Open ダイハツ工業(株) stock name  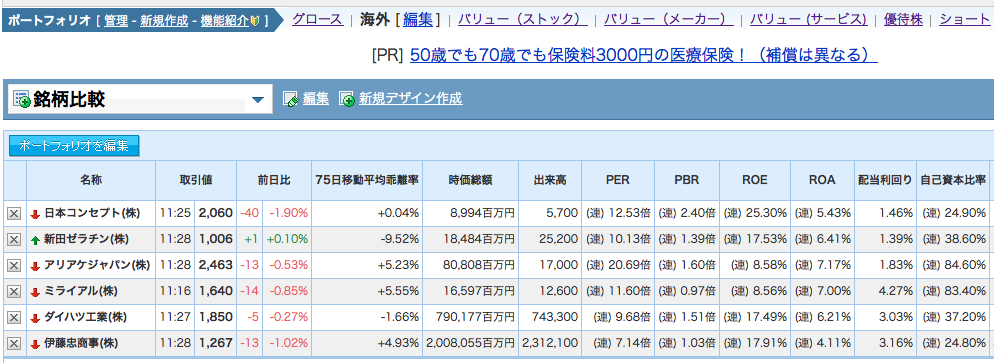pyautogui.click(x=86, y=318)
